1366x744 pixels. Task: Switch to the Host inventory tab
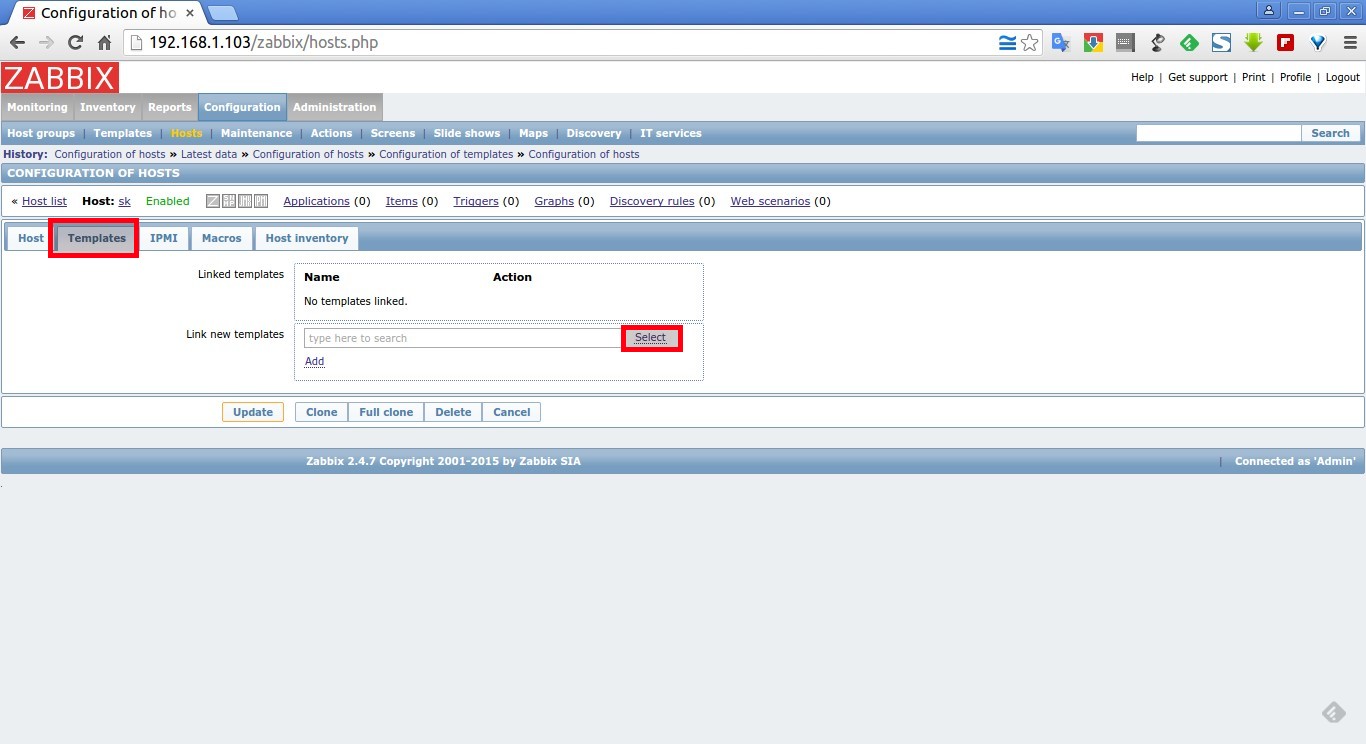(307, 238)
